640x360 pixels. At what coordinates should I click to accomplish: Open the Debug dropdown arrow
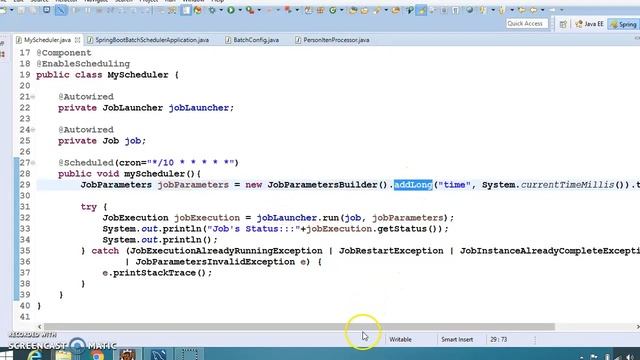[221, 10]
